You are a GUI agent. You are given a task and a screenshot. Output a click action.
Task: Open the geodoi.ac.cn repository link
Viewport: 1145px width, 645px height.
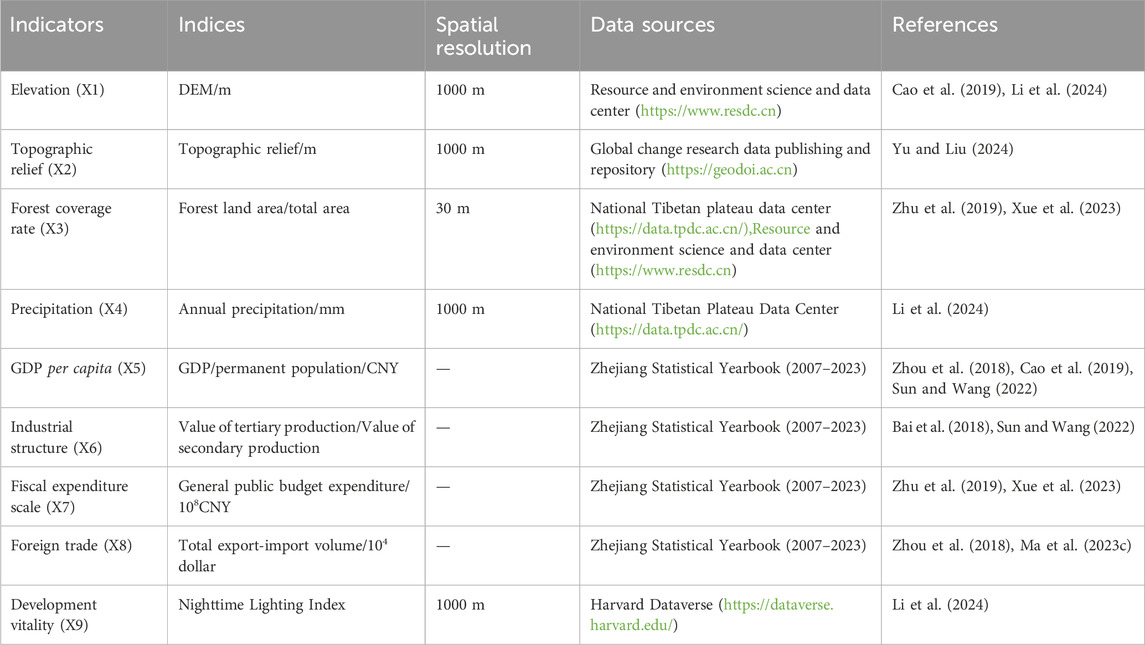(x=729, y=170)
